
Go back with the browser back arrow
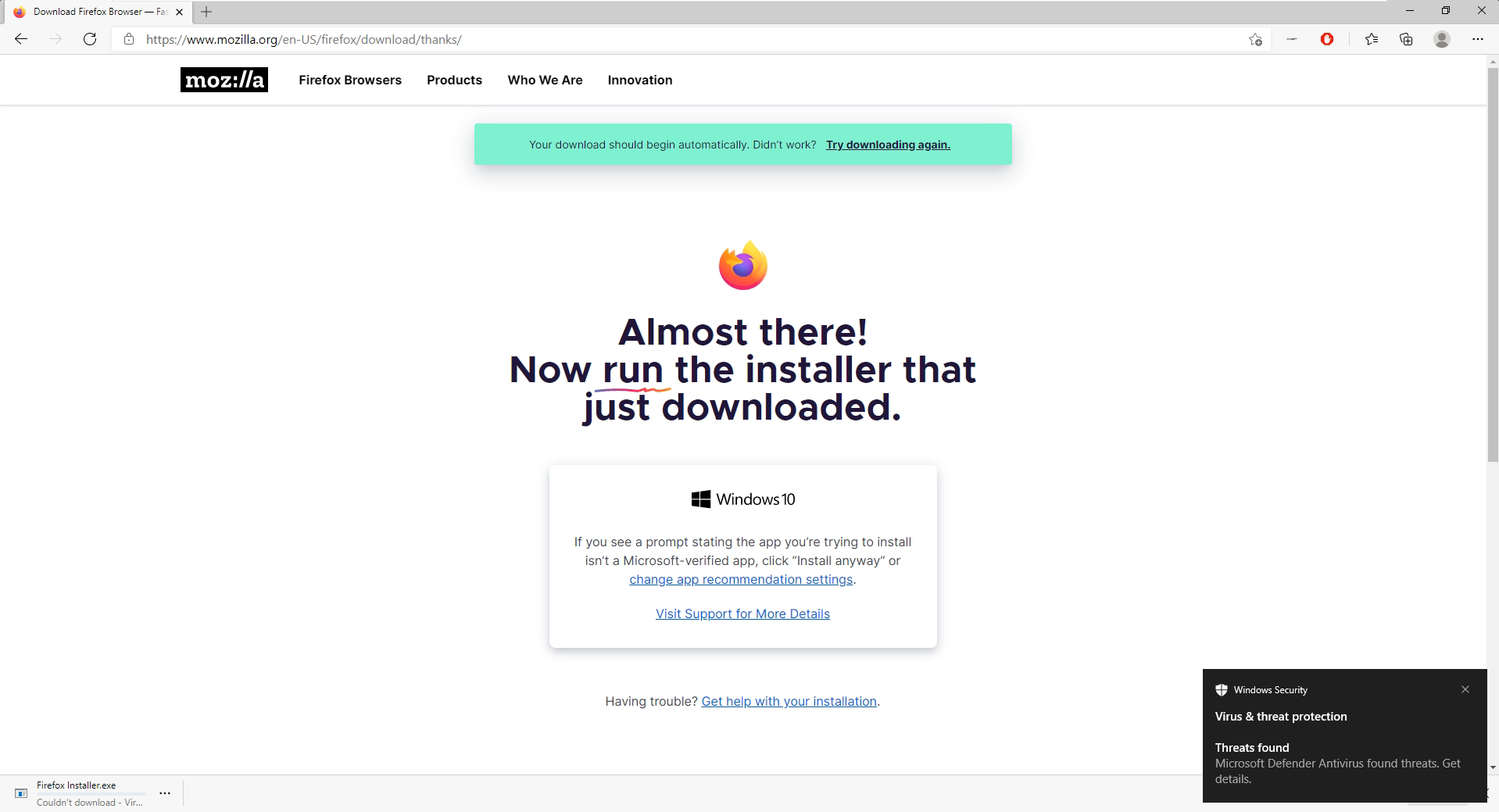click(21, 39)
